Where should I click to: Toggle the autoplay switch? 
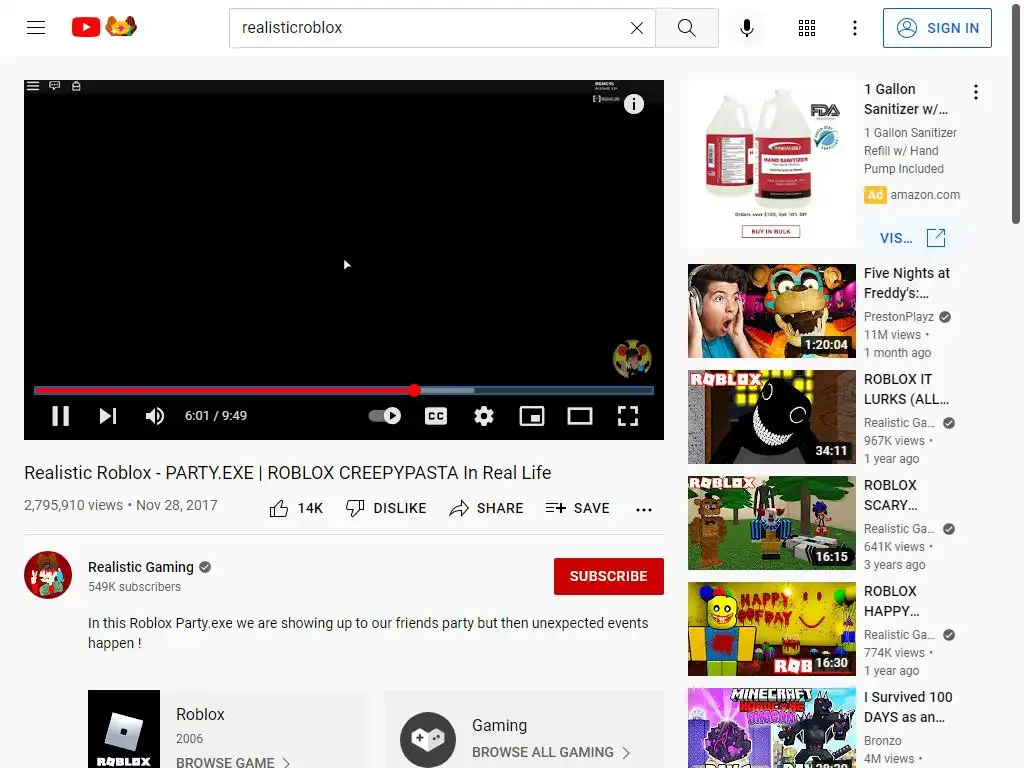385,416
